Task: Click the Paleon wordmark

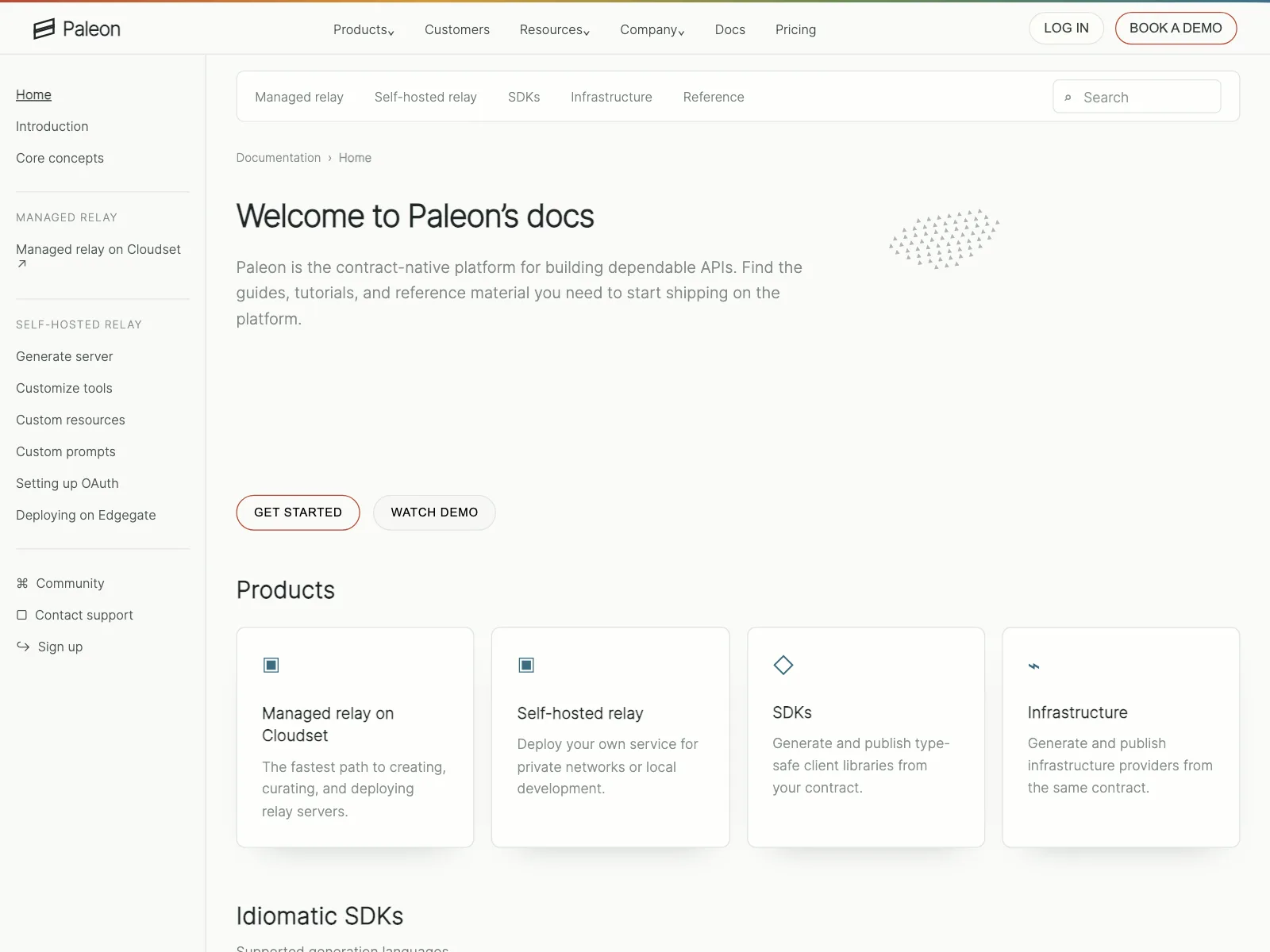Action: (91, 29)
